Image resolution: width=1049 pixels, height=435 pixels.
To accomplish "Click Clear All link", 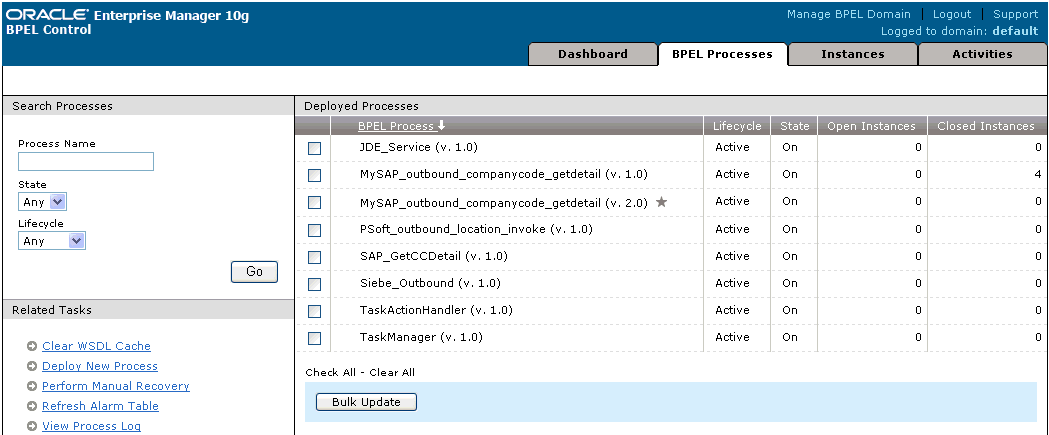I will 392,373.
